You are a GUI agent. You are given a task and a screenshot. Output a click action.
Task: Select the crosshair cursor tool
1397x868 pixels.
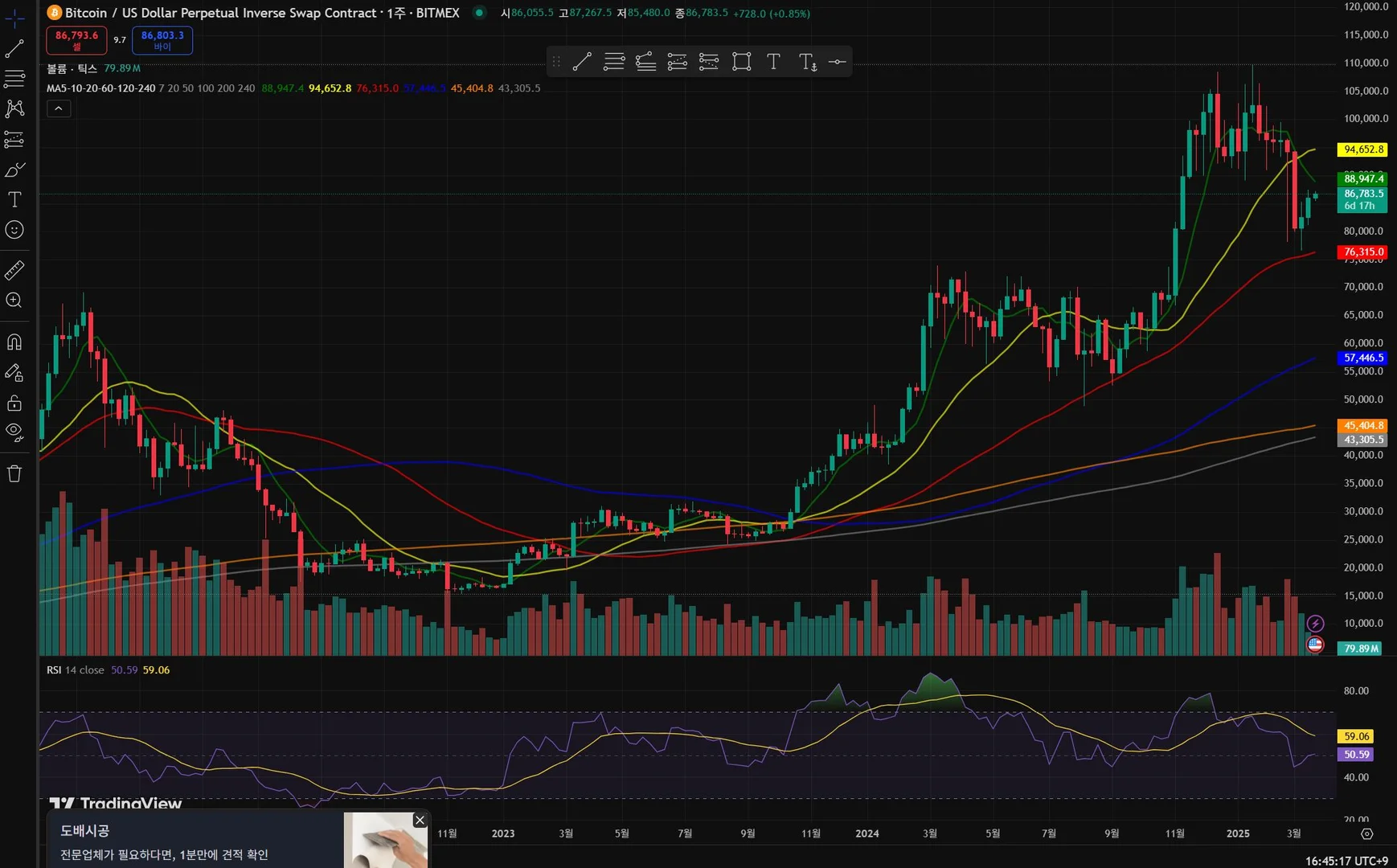14,18
